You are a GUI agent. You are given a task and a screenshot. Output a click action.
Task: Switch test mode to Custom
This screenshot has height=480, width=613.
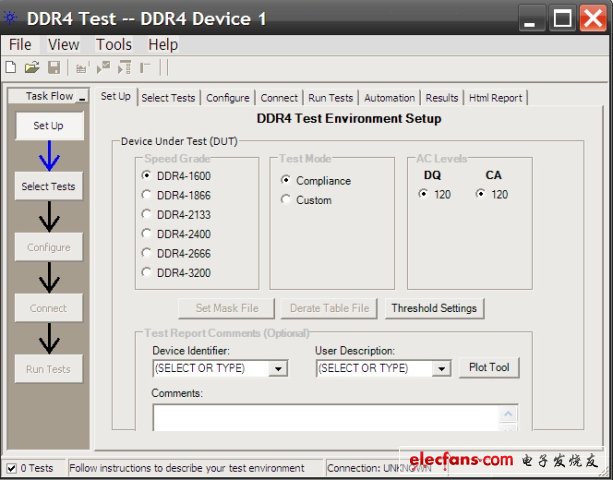tap(286, 200)
